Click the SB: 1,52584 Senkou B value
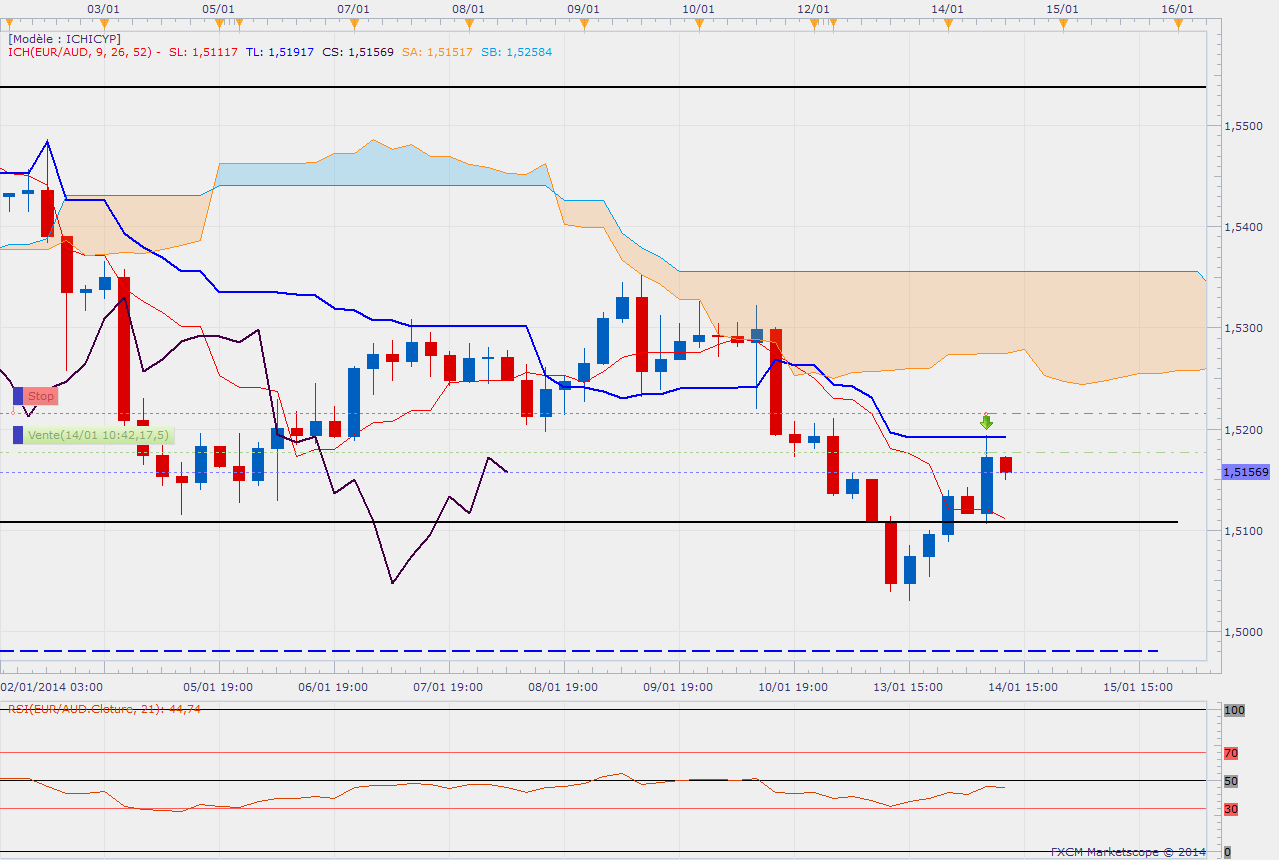This screenshot has width=1279, height=860. (518, 52)
